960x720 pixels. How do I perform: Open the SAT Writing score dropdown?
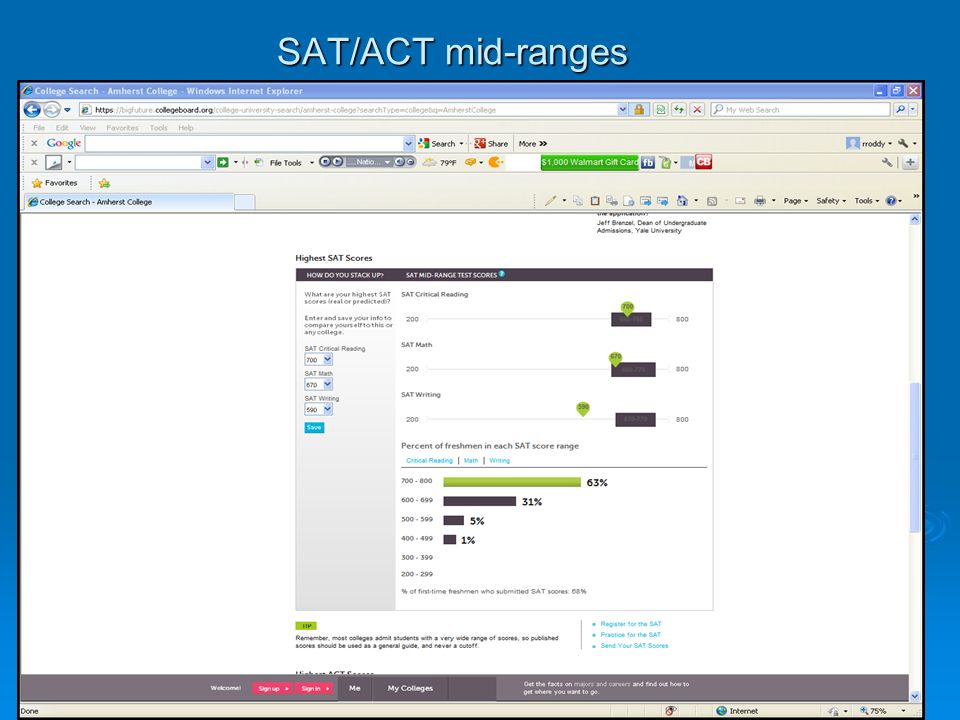click(x=318, y=410)
